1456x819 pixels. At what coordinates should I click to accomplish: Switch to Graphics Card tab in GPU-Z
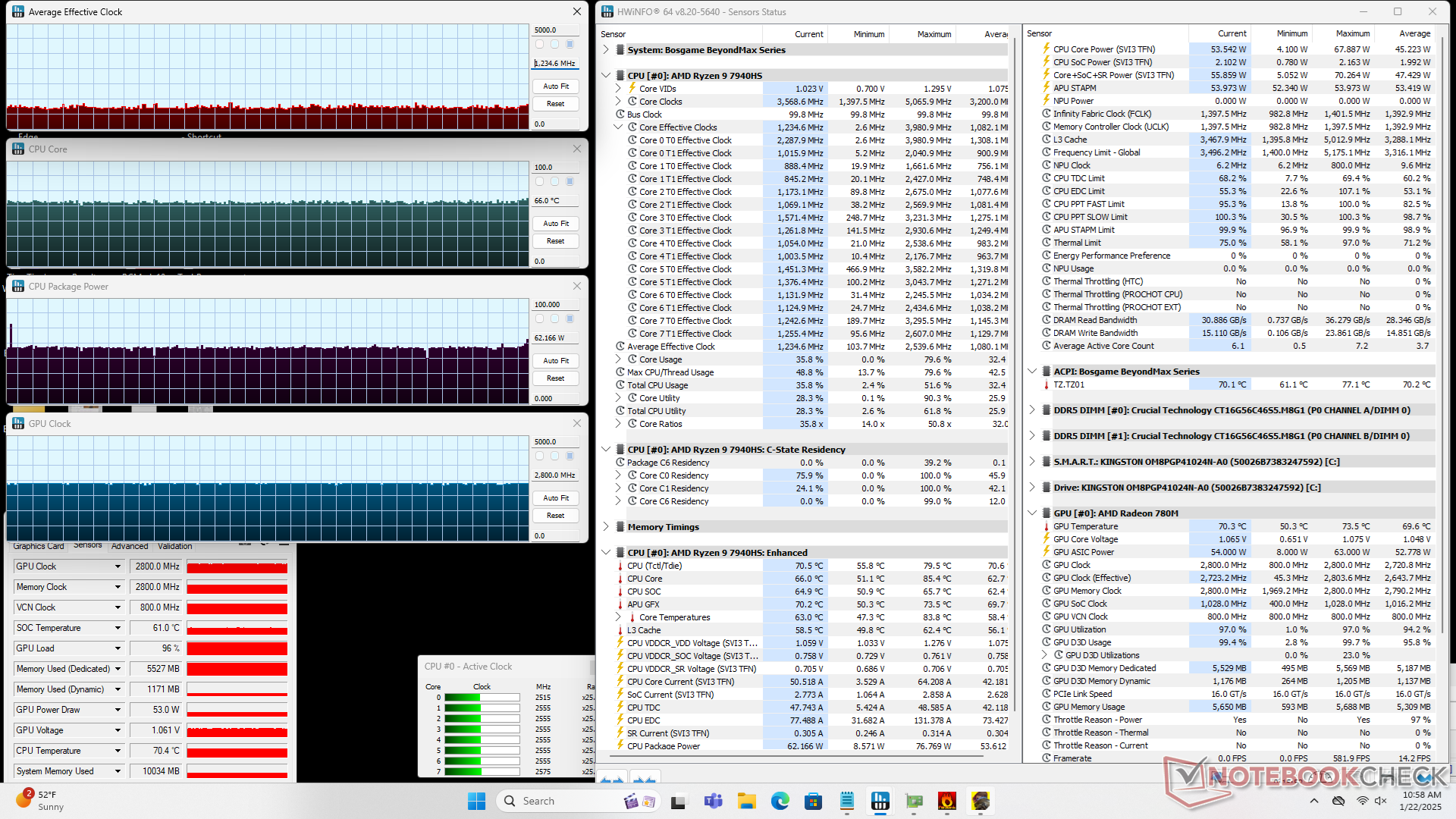[39, 546]
